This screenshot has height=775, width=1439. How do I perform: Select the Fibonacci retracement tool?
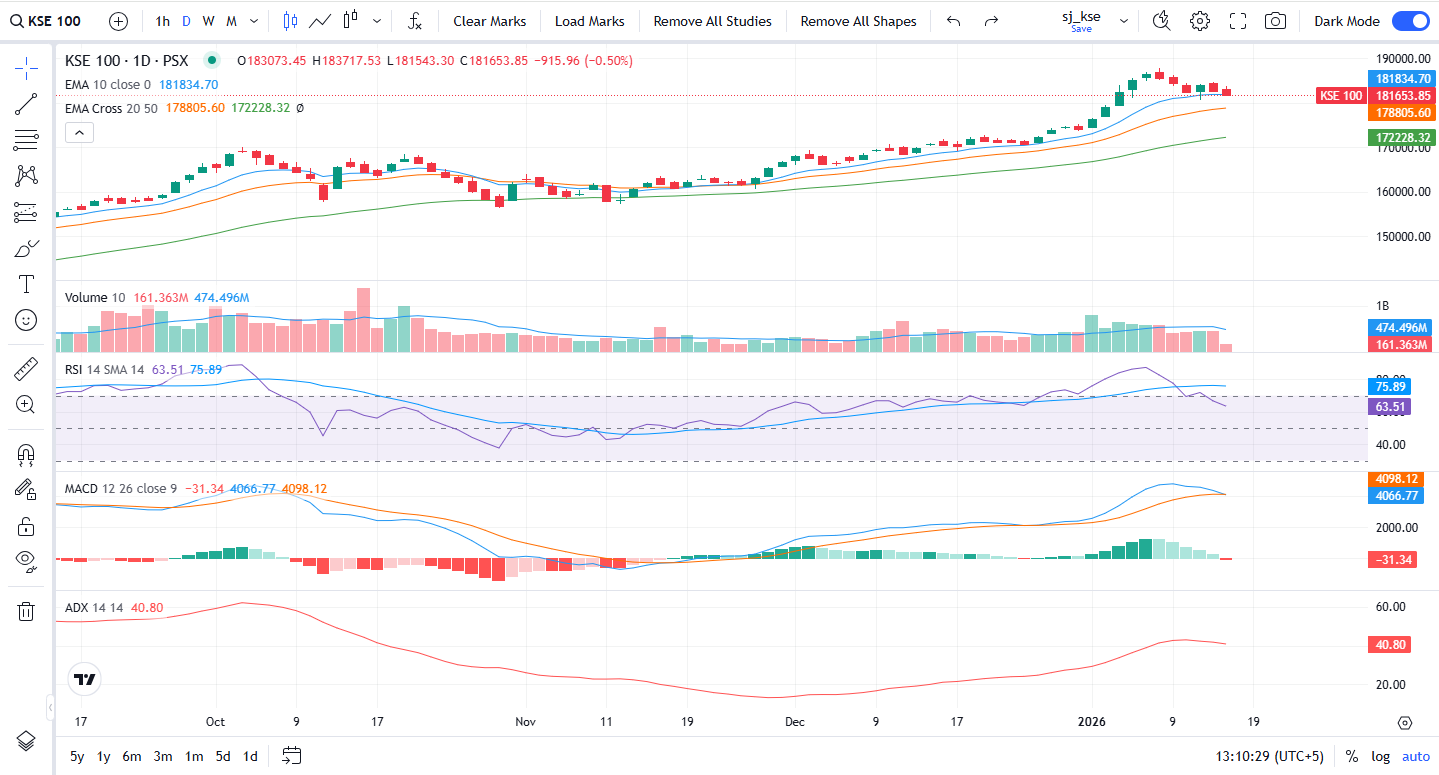click(x=26, y=140)
